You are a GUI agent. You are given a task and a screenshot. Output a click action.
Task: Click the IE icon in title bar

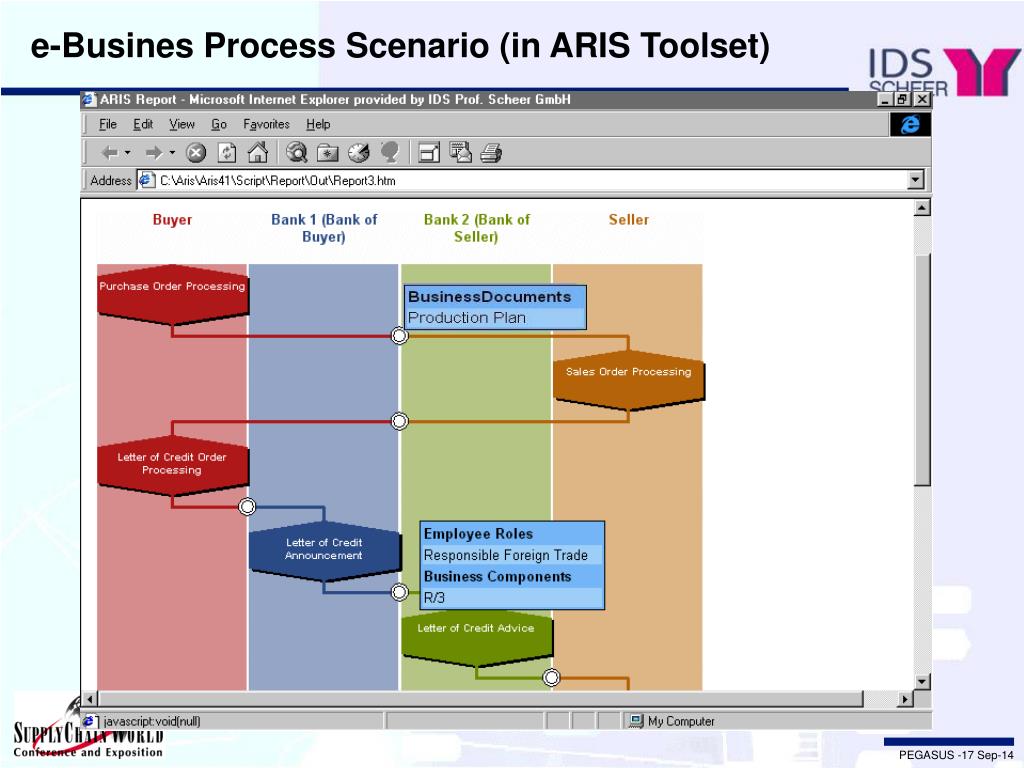[x=89, y=99]
